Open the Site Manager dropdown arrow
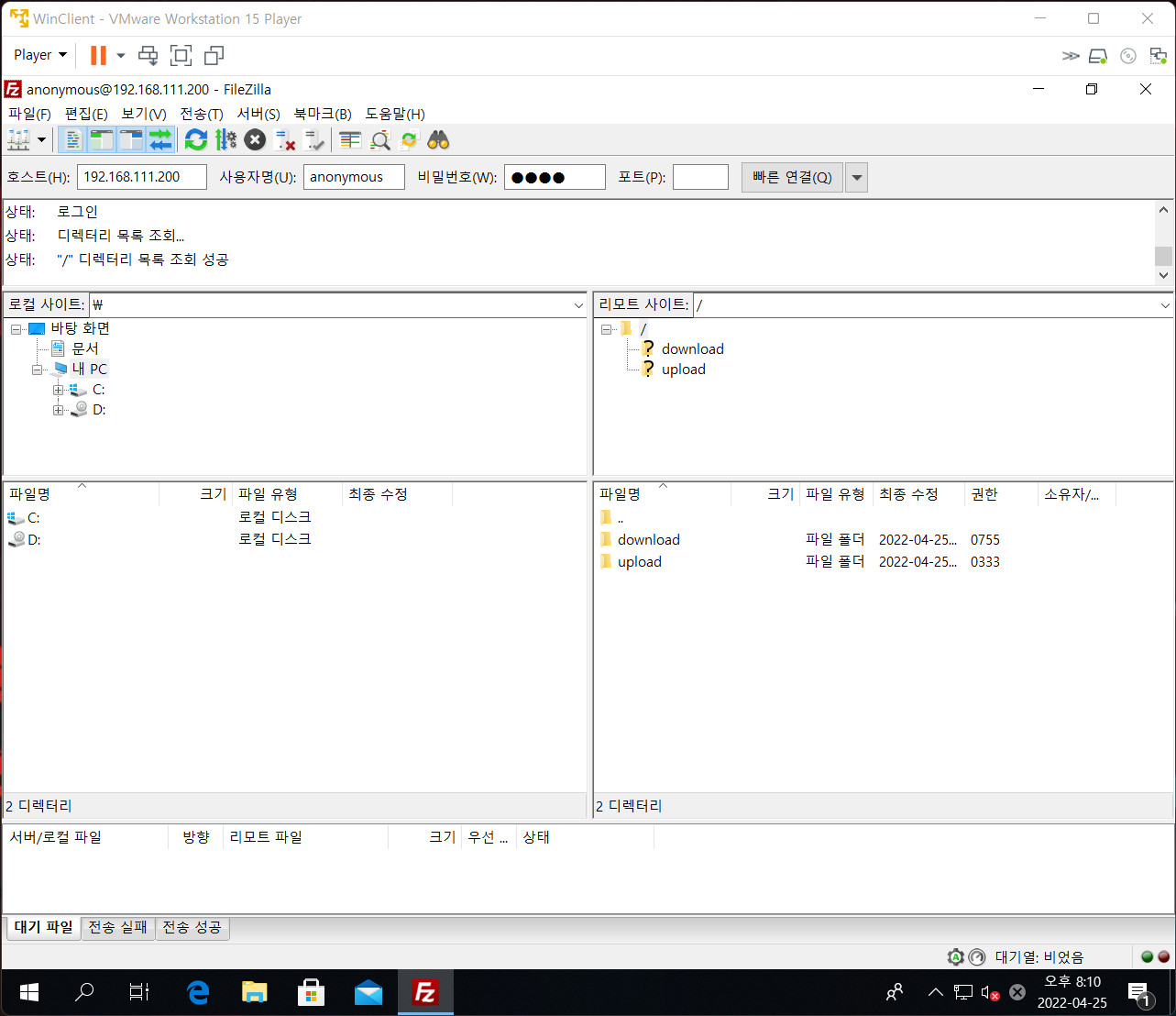 41,140
